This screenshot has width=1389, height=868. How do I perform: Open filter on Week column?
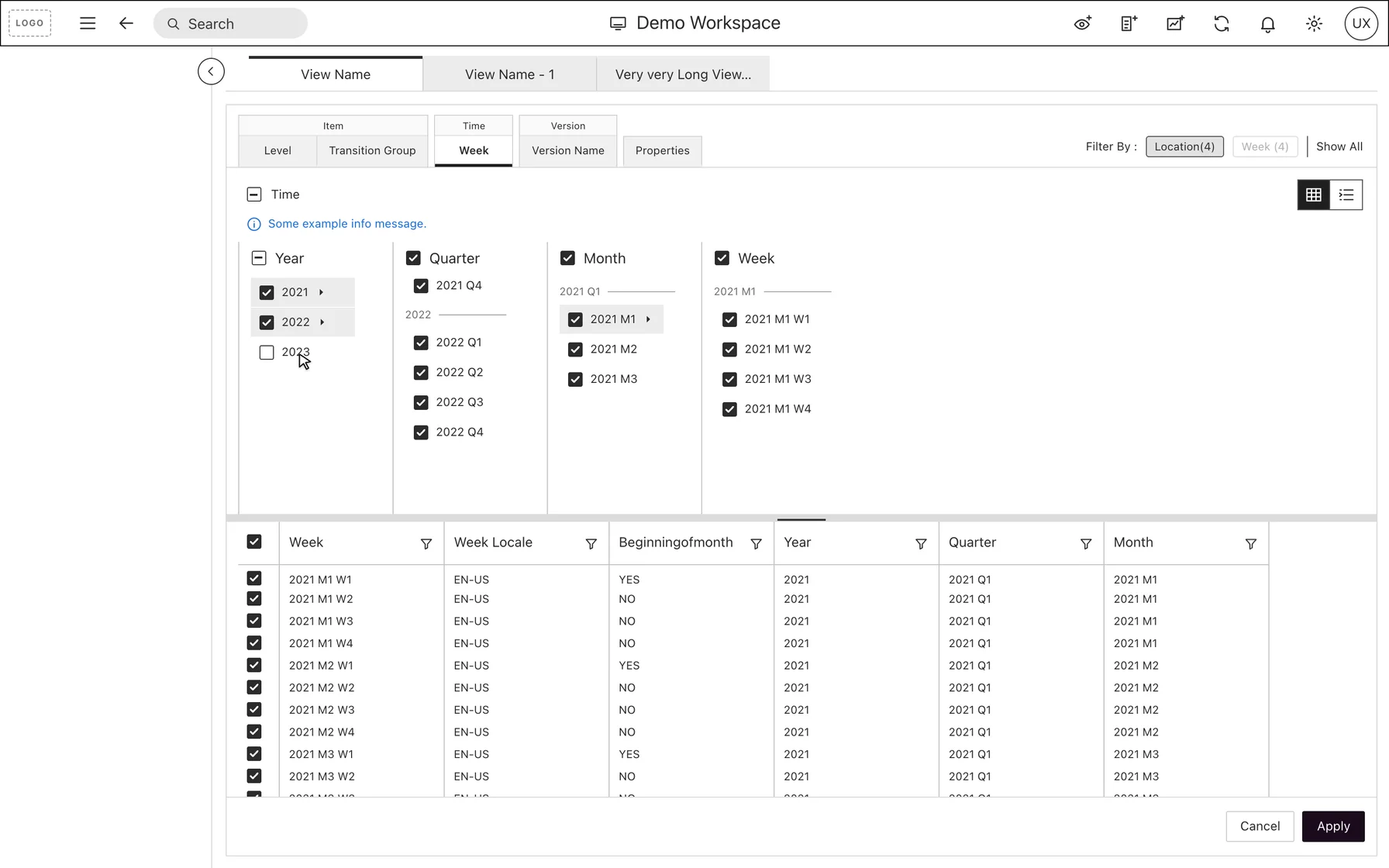[x=426, y=544]
